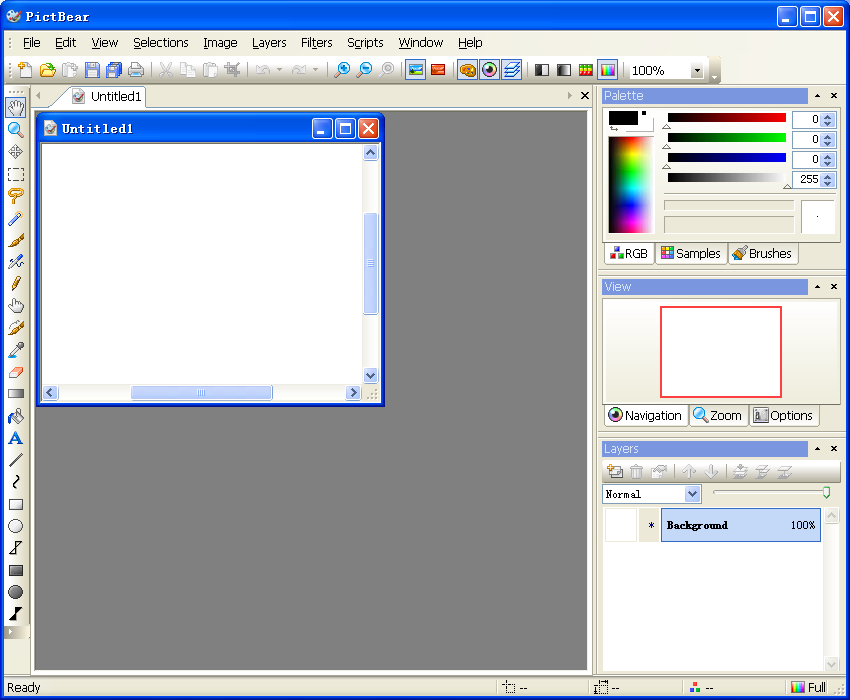Swap foreground and background colors
The image size is (850, 700).
click(x=614, y=129)
